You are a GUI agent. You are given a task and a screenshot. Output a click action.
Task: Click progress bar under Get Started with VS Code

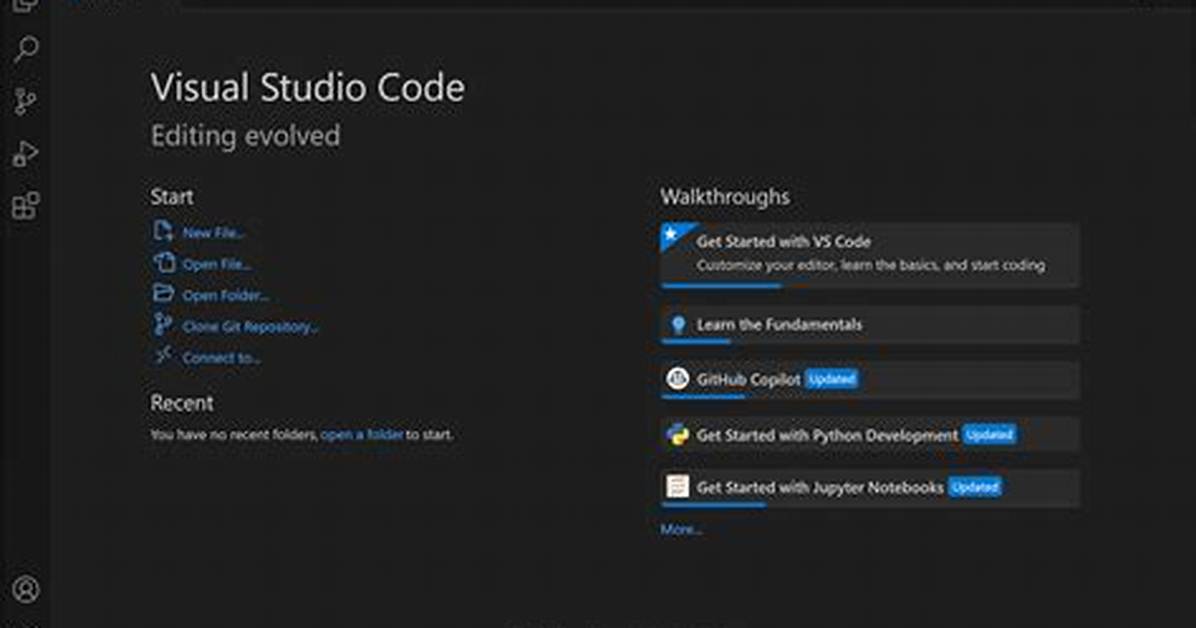coord(722,285)
